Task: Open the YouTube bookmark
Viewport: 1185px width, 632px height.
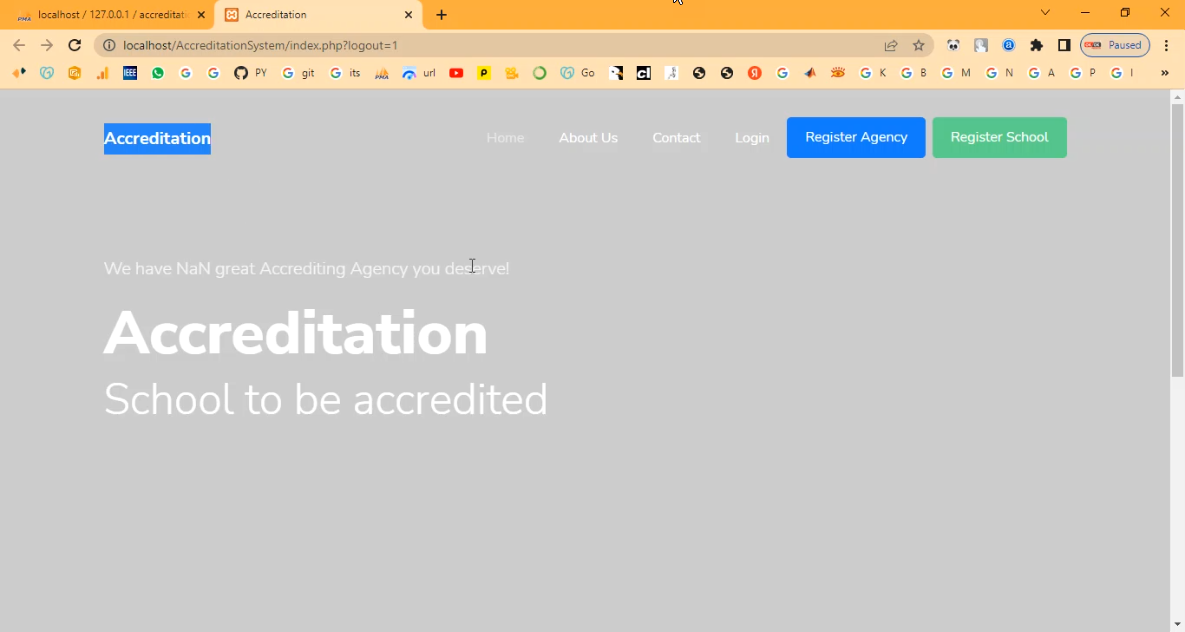Action: coord(456,73)
